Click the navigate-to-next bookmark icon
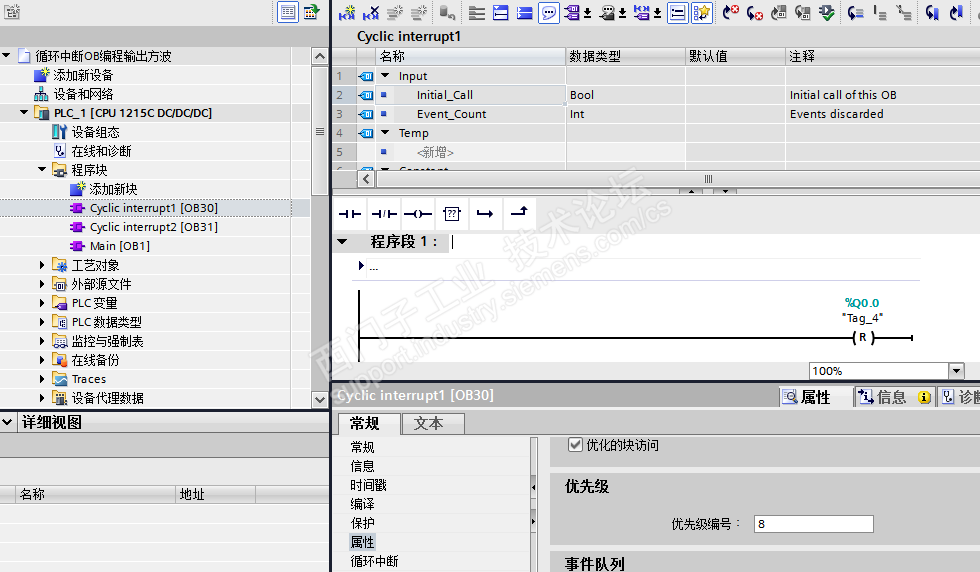The image size is (980, 572). [x=932, y=12]
